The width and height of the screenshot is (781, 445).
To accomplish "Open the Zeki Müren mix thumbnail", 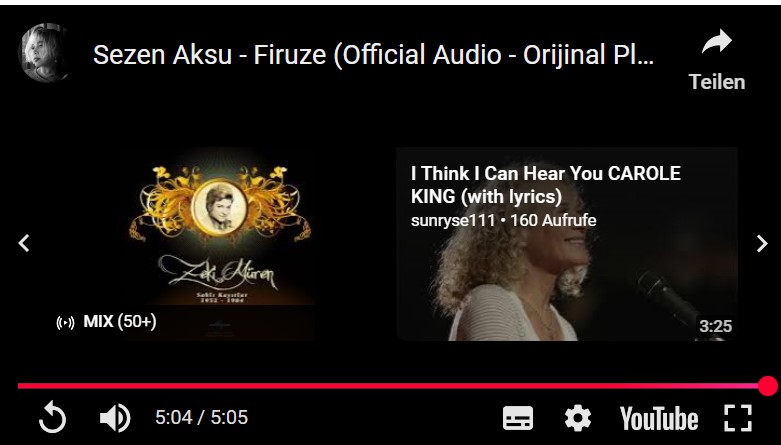I will click(220, 243).
